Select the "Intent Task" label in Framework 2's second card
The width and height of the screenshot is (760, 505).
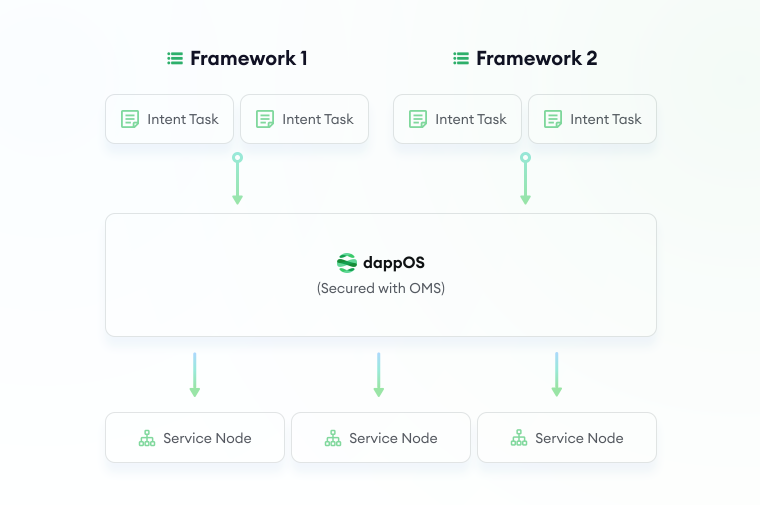605,119
